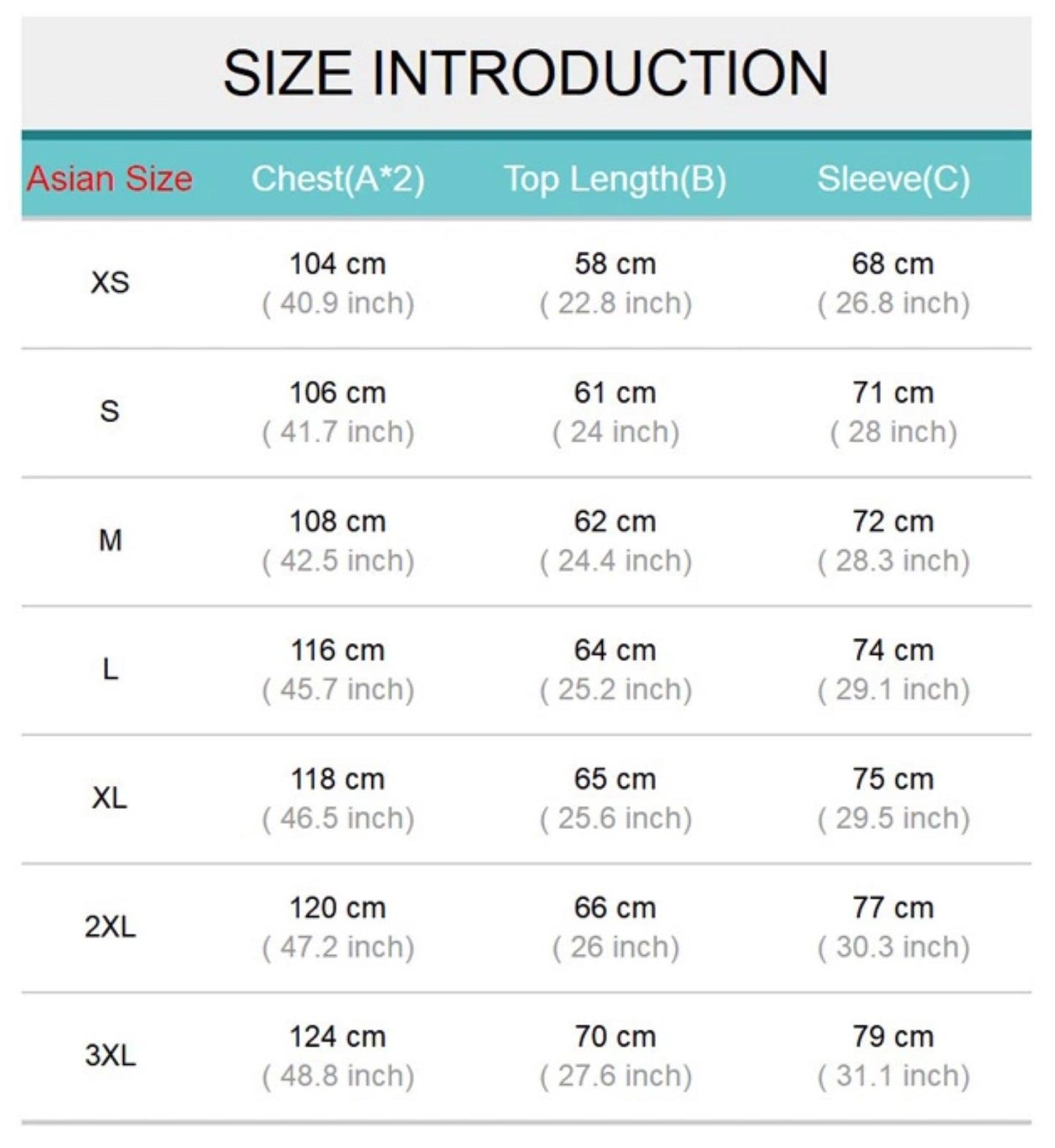Click the 25.6 inch top length text
Viewport: 1055px width, 1148px height.
[x=615, y=818]
